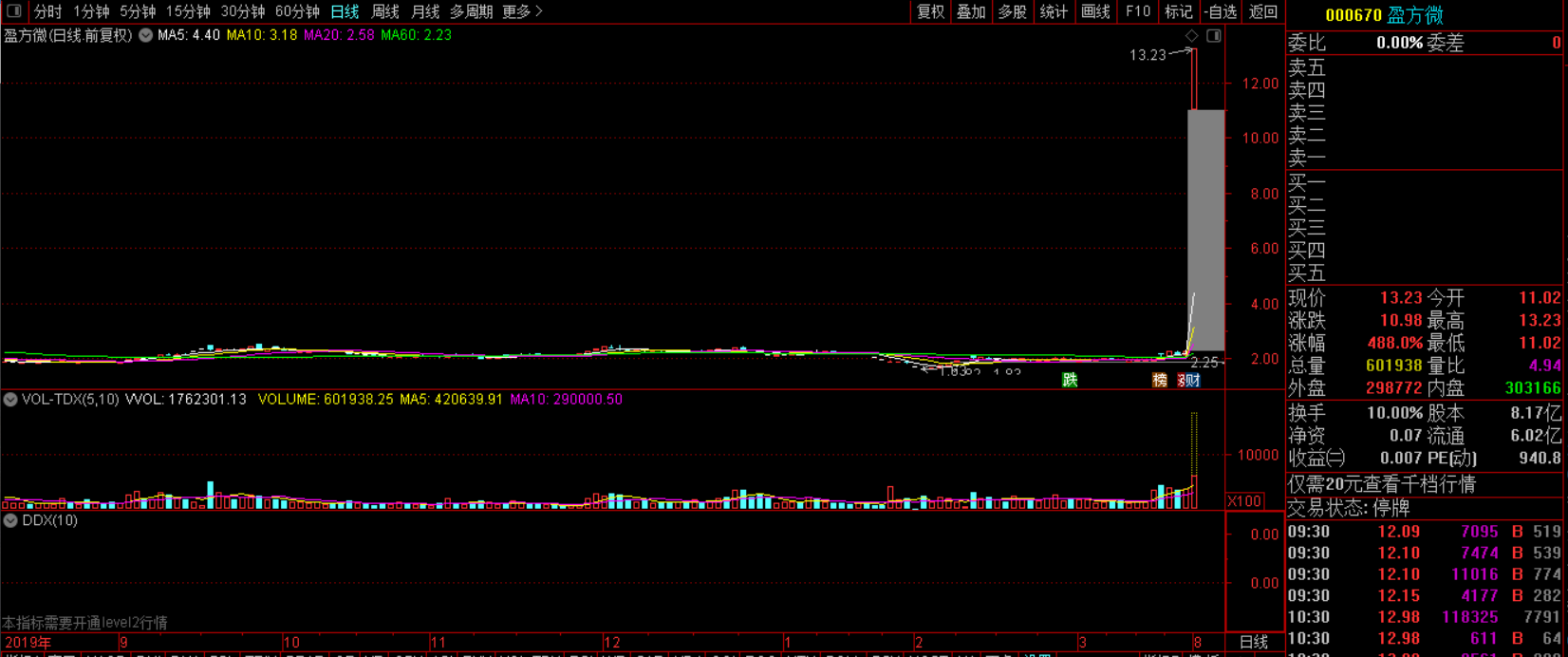Click the MA5: 4.40 label
This screenshot has height=657, width=1568.
189,35
